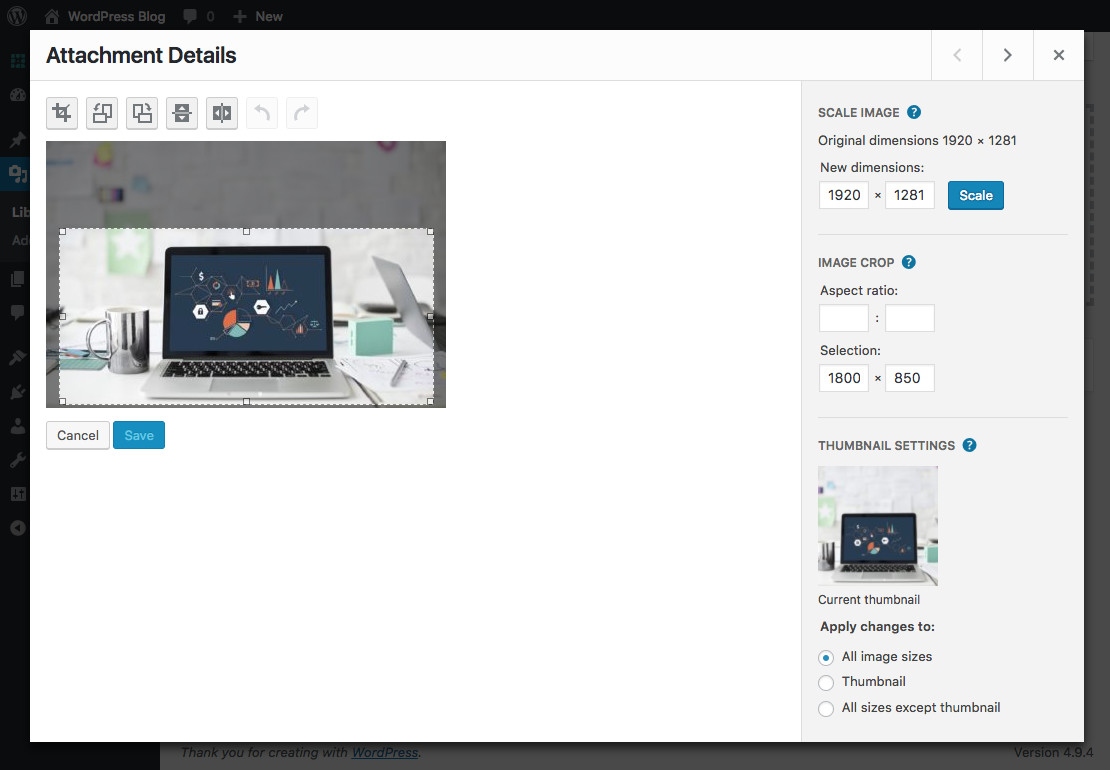
Task: Save the image edits
Action: (139, 435)
